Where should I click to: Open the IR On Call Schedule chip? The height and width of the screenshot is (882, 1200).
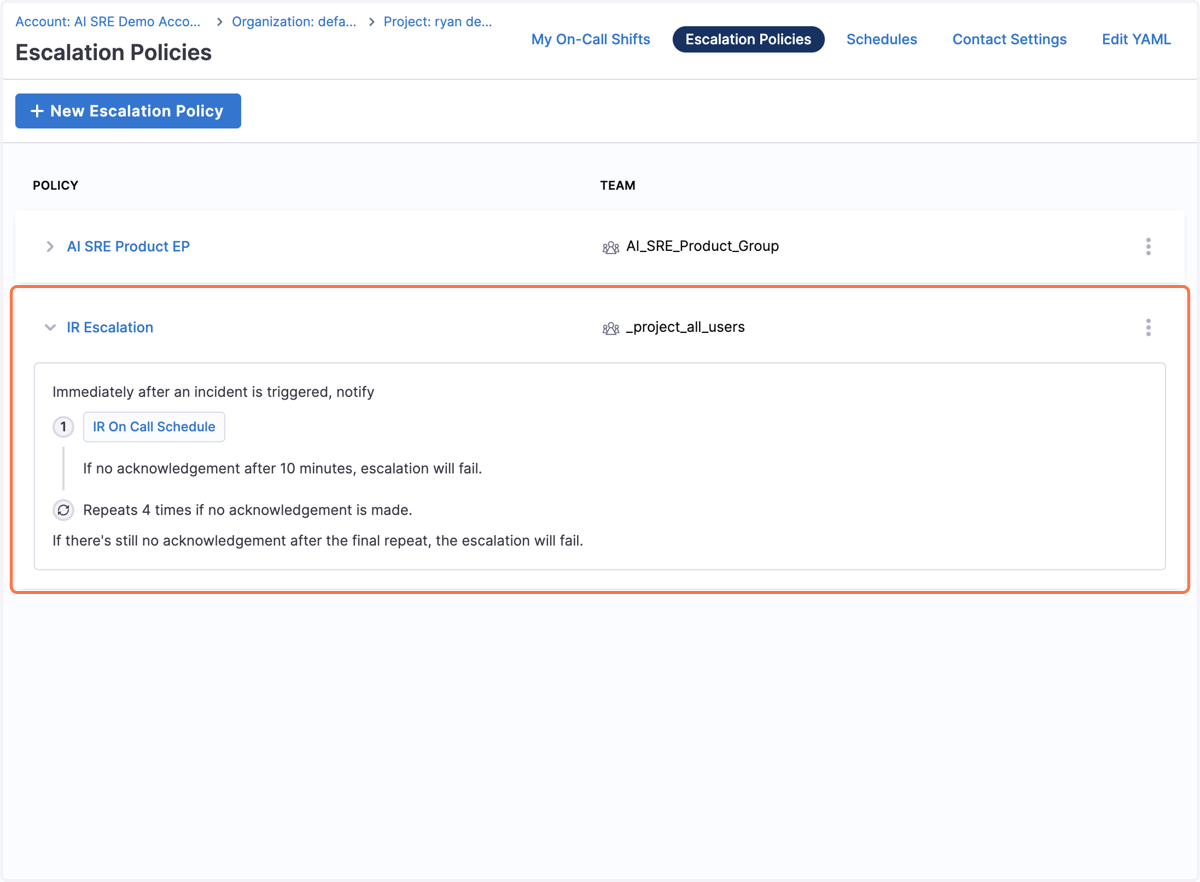coord(154,427)
